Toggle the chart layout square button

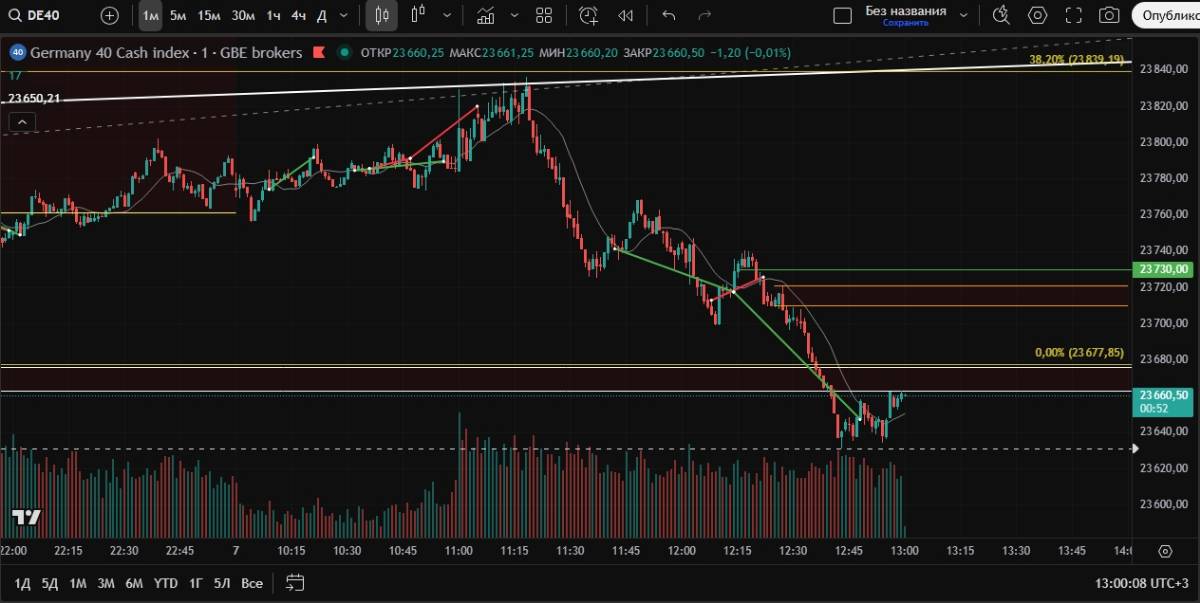point(843,15)
